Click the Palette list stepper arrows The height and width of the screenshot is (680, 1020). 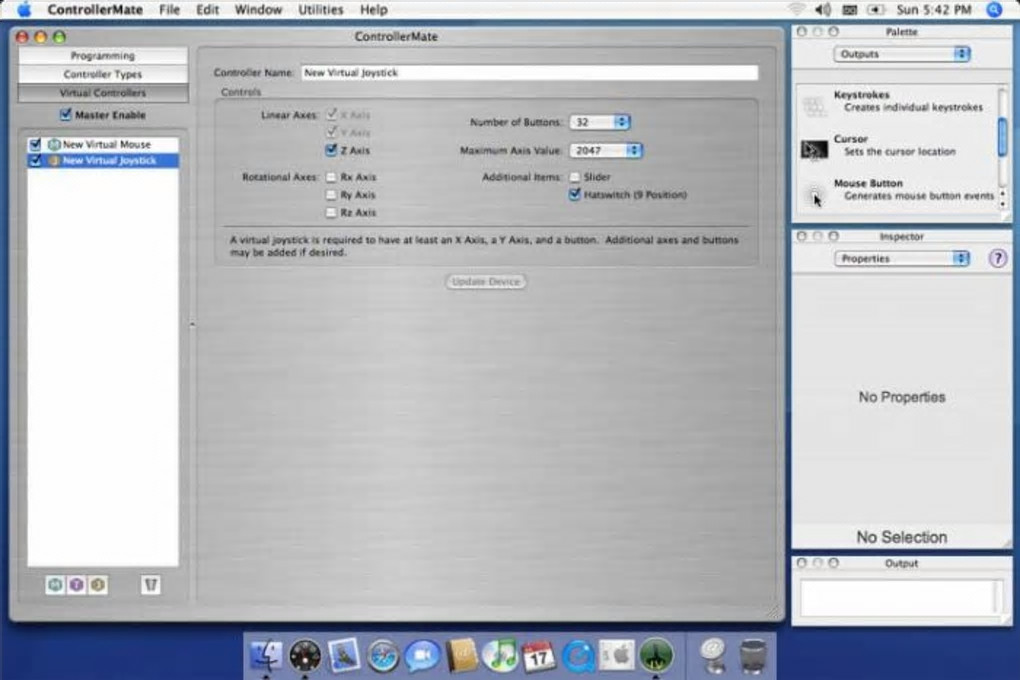(x=1002, y=199)
